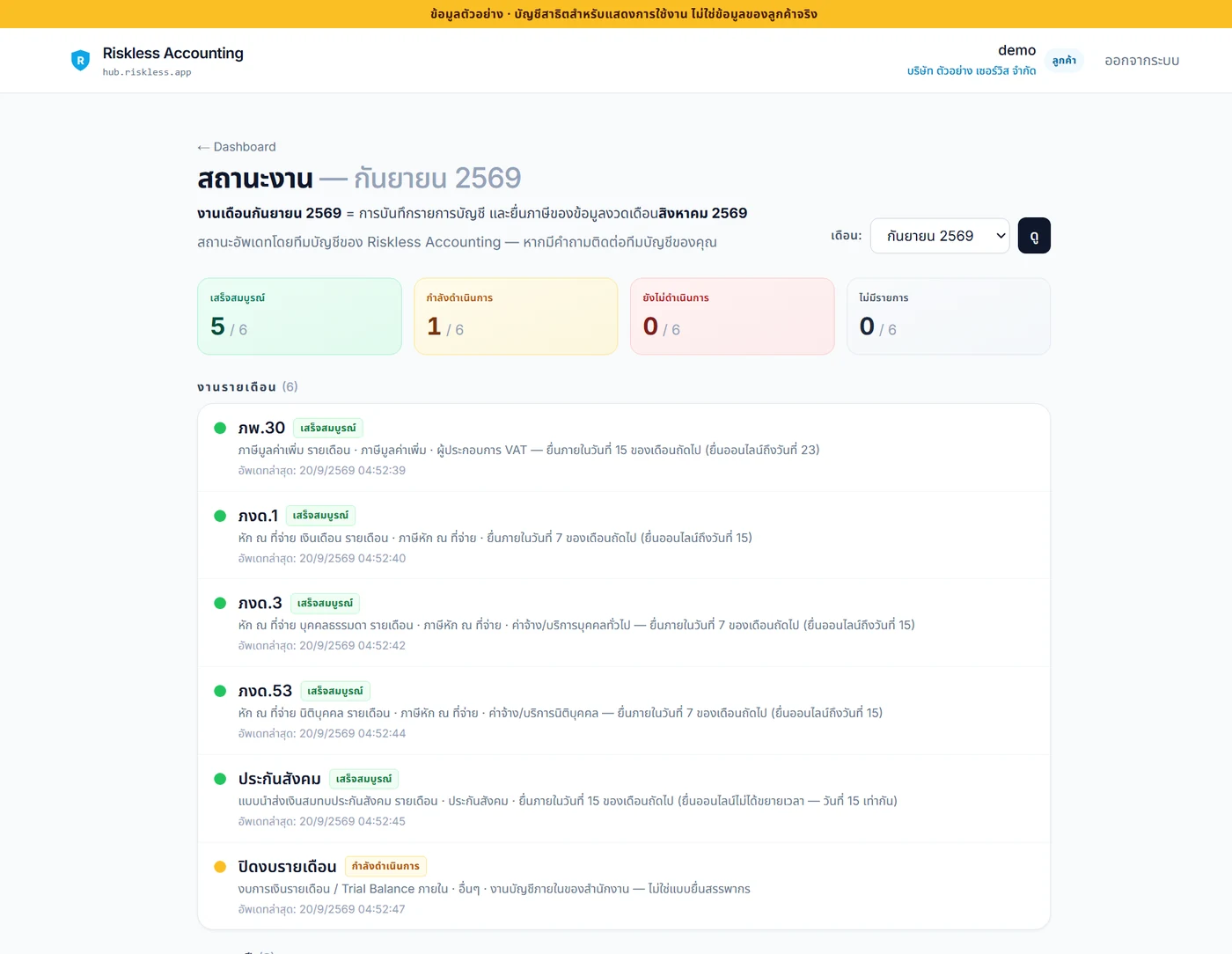The image size is (1232, 954).
Task: Click the เสร็จสมบูรณ์ badge beside ภงด.1
Action: [x=320, y=516]
